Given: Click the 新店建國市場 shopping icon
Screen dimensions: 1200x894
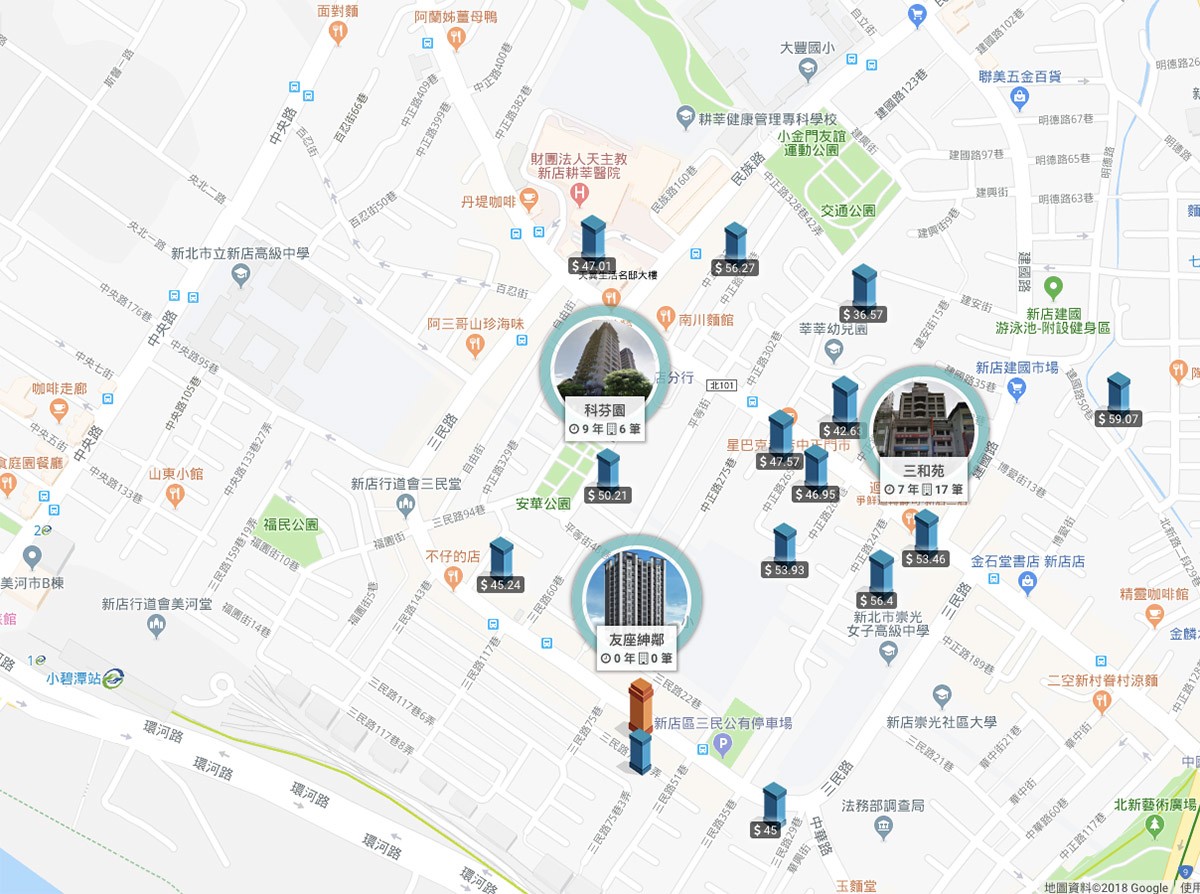Looking at the screenshot, I should 1017,389.
